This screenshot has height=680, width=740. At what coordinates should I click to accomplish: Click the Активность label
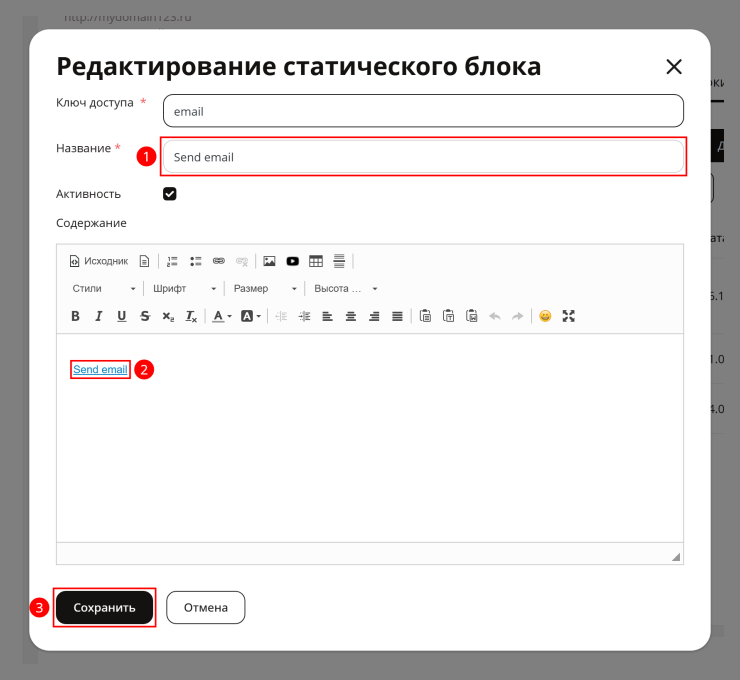88,194
